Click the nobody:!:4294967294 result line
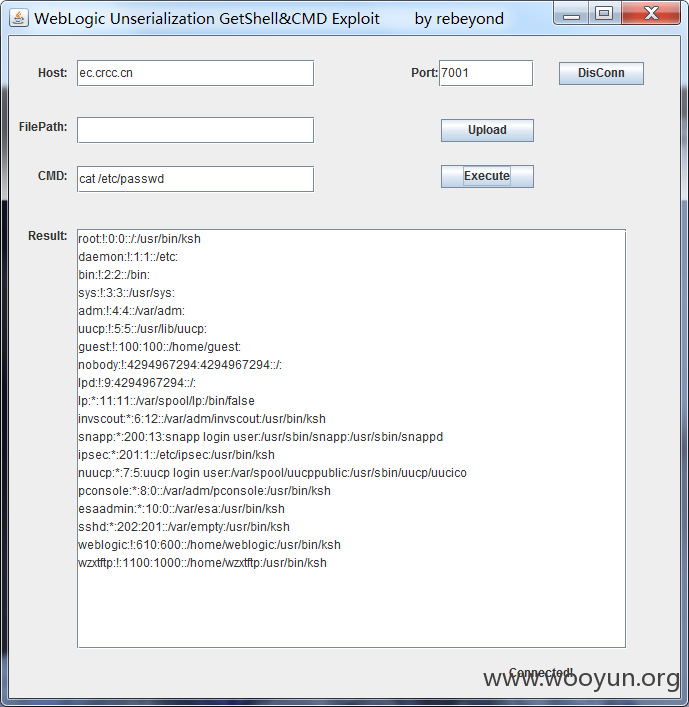 [x=180, y=365]
